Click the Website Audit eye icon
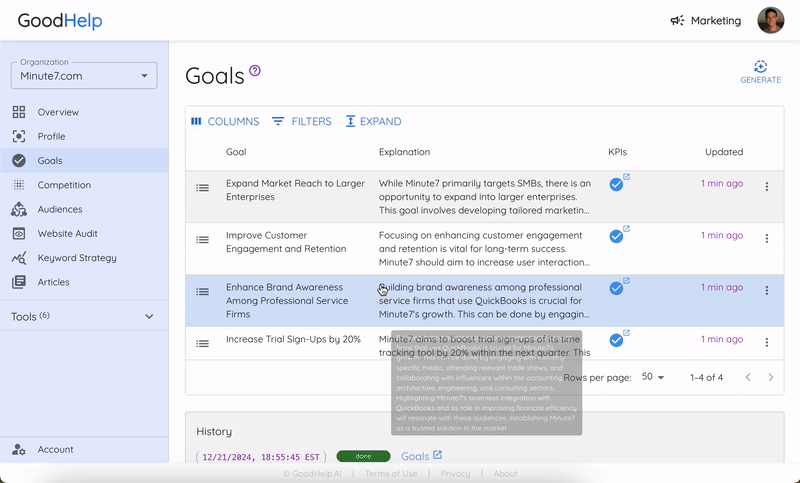The width and height of the screenshot is (800, 483). tap(19, 234)
